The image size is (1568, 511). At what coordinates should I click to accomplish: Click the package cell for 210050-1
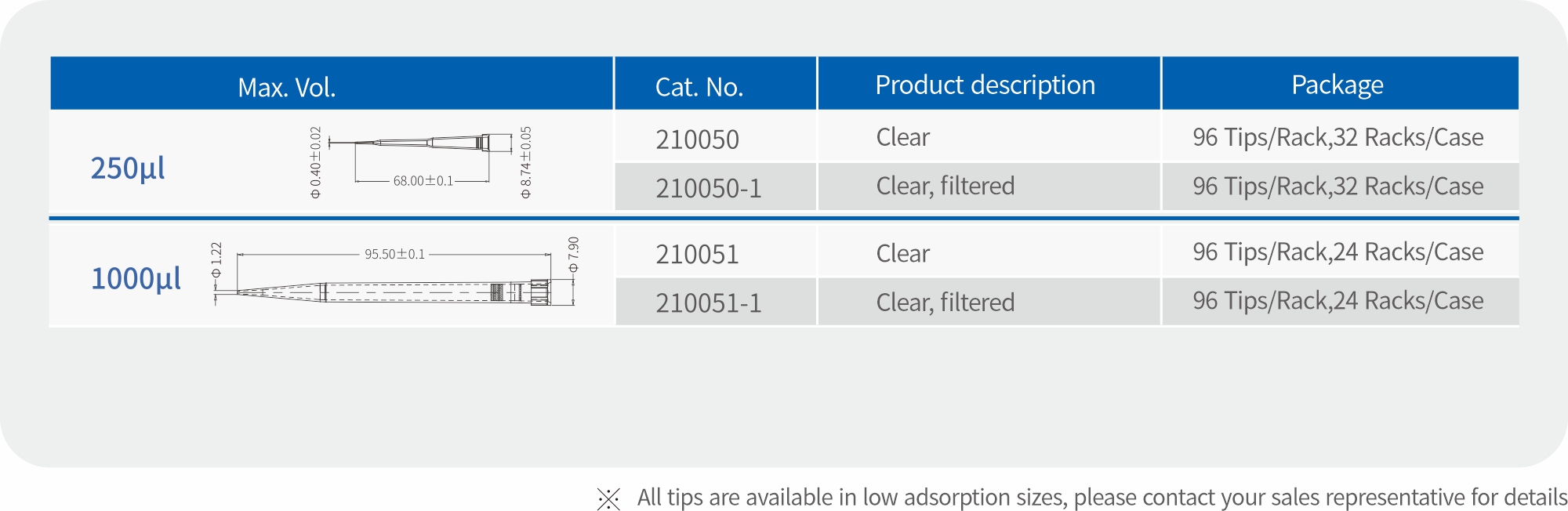pyautogui.click(x=1338, y=187)
